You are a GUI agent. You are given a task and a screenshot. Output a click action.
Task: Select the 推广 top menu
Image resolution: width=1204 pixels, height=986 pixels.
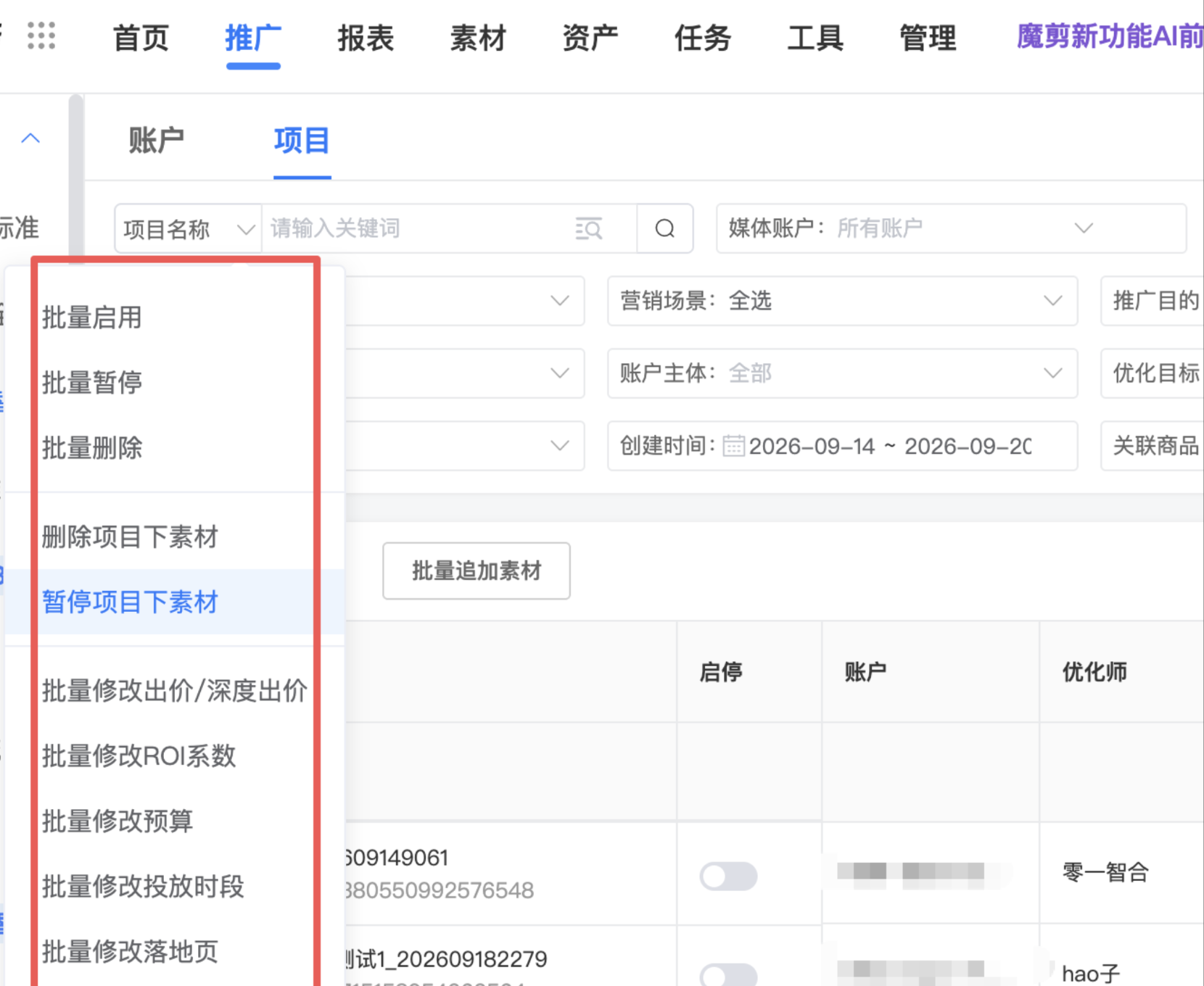pos(253,38)
